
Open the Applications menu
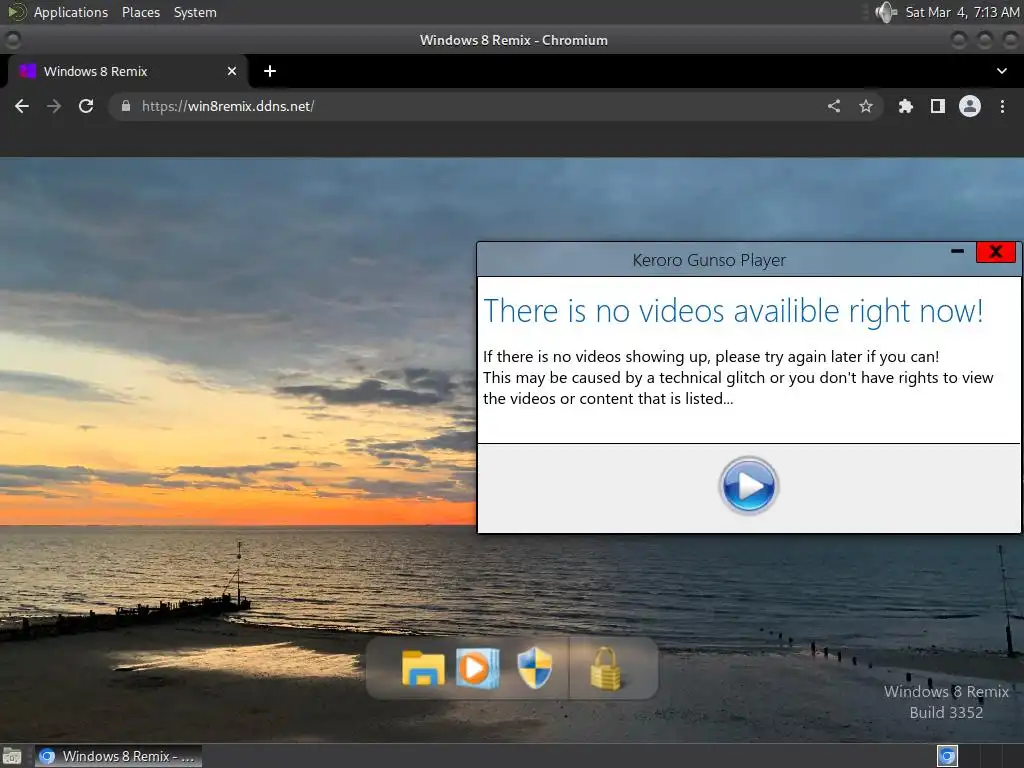pos(71,12)
